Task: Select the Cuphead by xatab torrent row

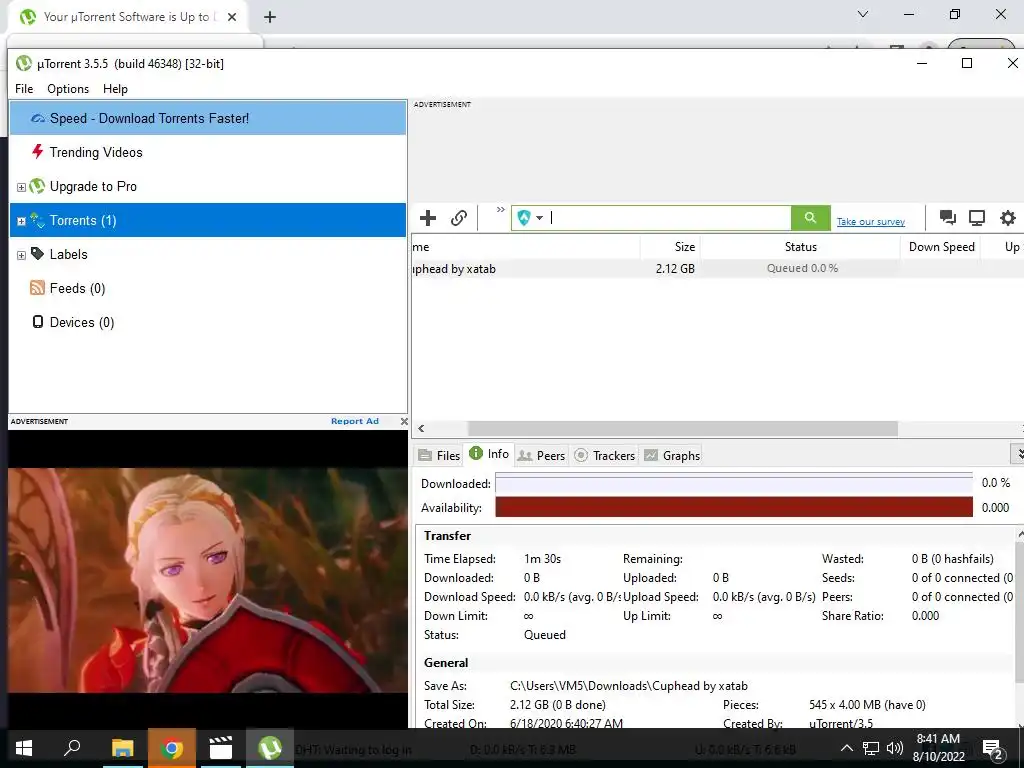Action: point(717,268)
